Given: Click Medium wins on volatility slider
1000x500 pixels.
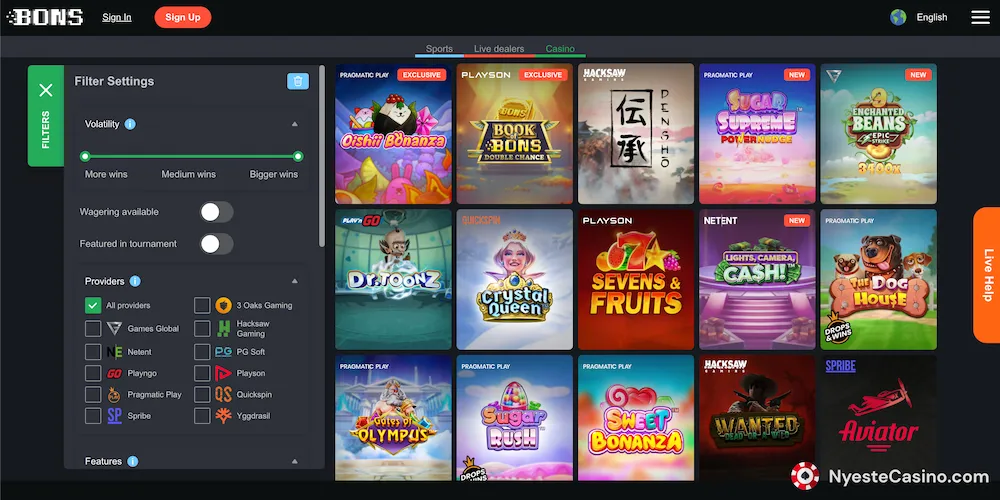Looking at the screenshot, I should [189, 174].
